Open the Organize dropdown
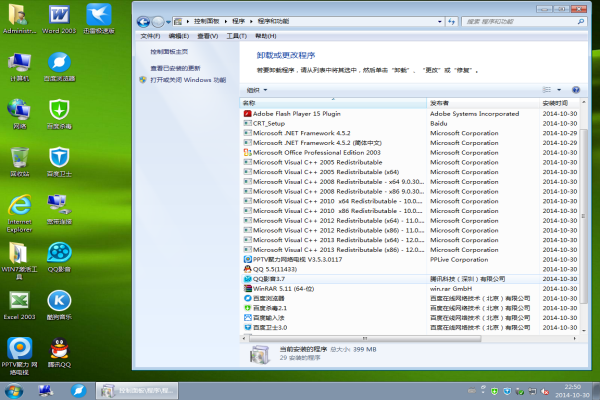 (257, 90)
